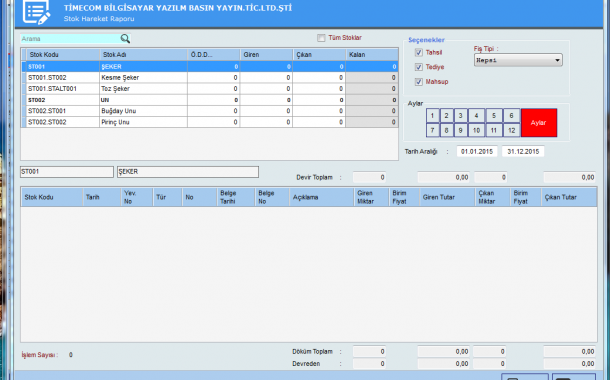Uncheck the Tediye option
The height and width of the screenshot is (380, 610).
click(x=419, y=67)
